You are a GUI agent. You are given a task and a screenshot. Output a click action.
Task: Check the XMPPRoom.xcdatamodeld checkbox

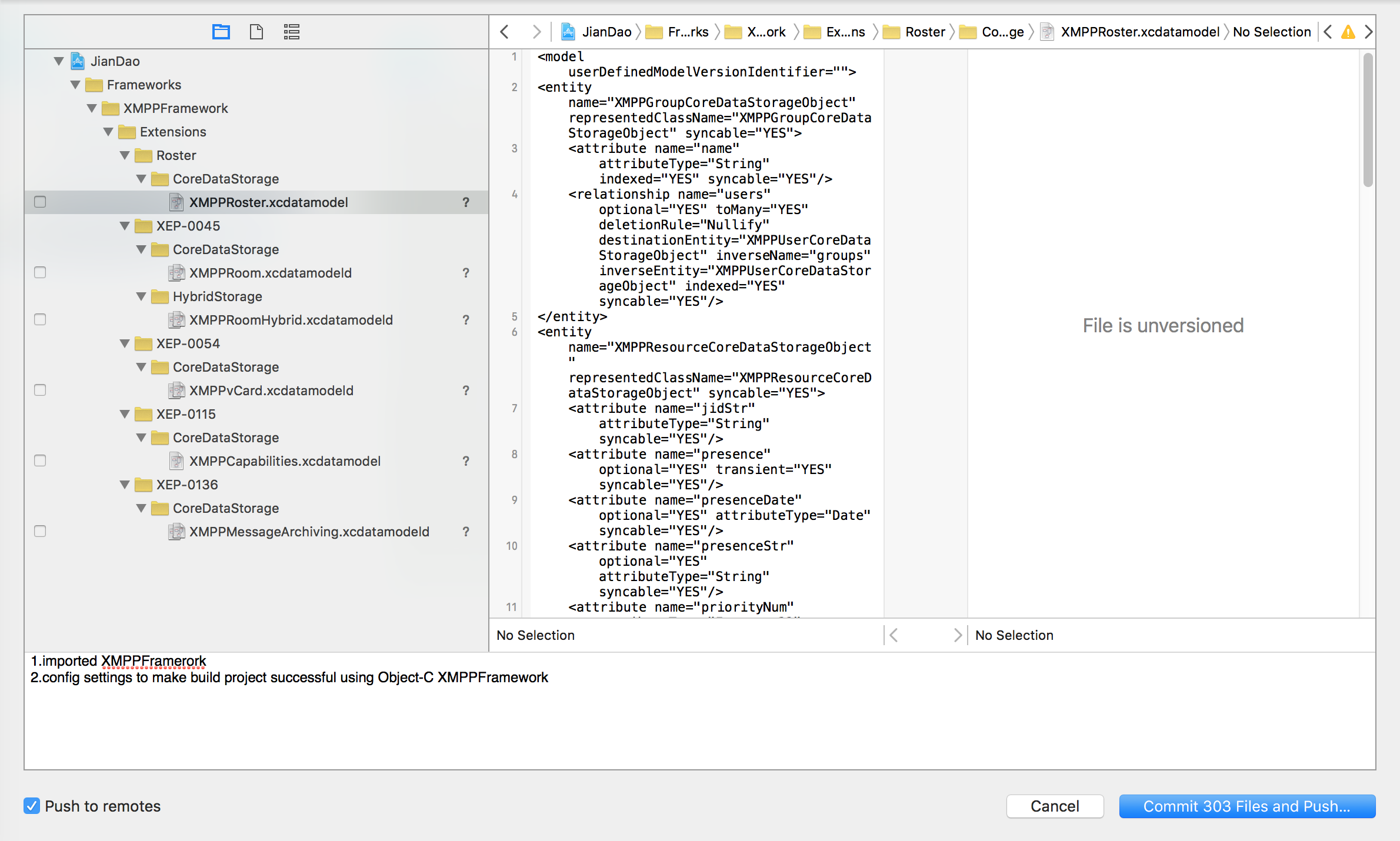click(x=40, y=273)
